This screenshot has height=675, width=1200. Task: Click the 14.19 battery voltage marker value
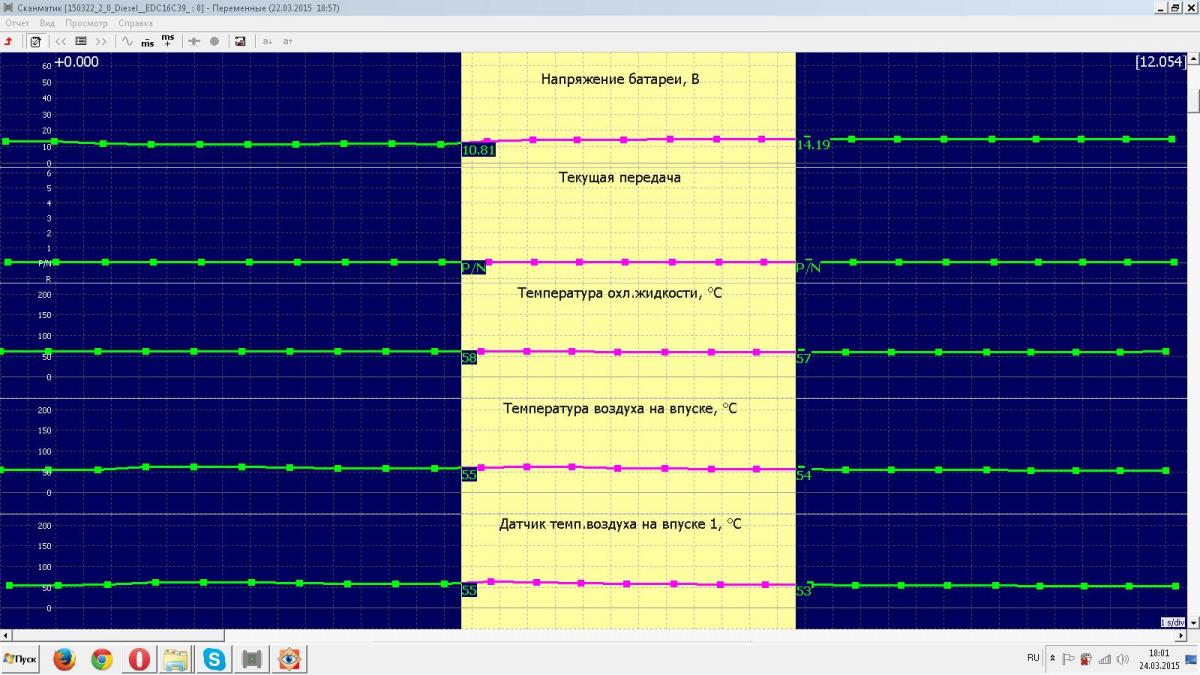[x=813, y=145]
